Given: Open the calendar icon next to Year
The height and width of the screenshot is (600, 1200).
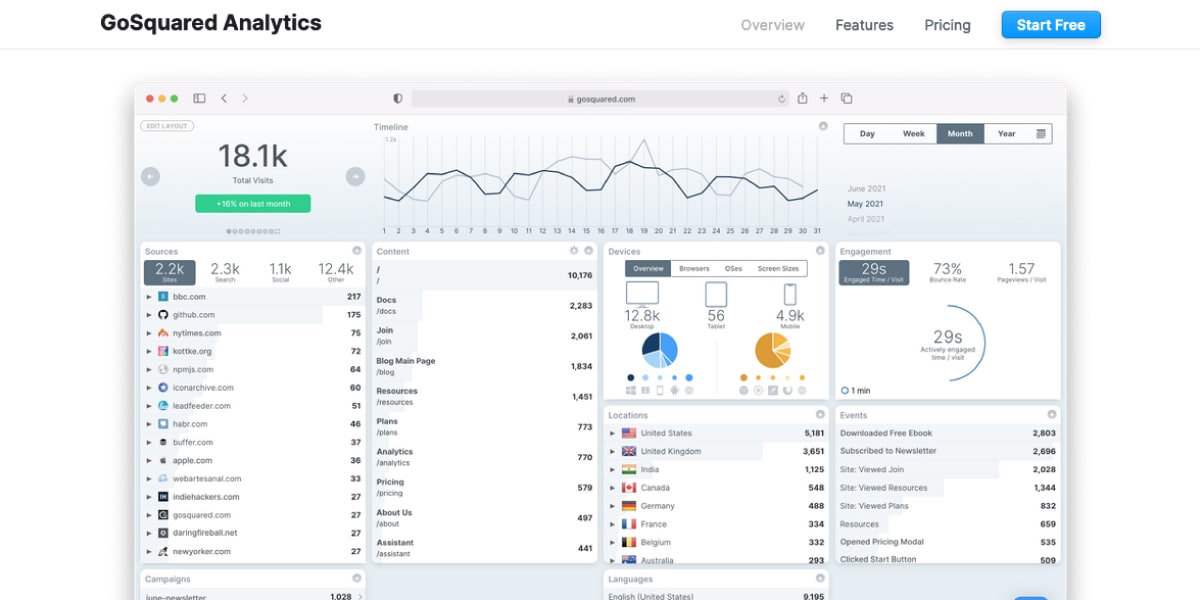Looking at the screenshot, I should (1040, 133).
